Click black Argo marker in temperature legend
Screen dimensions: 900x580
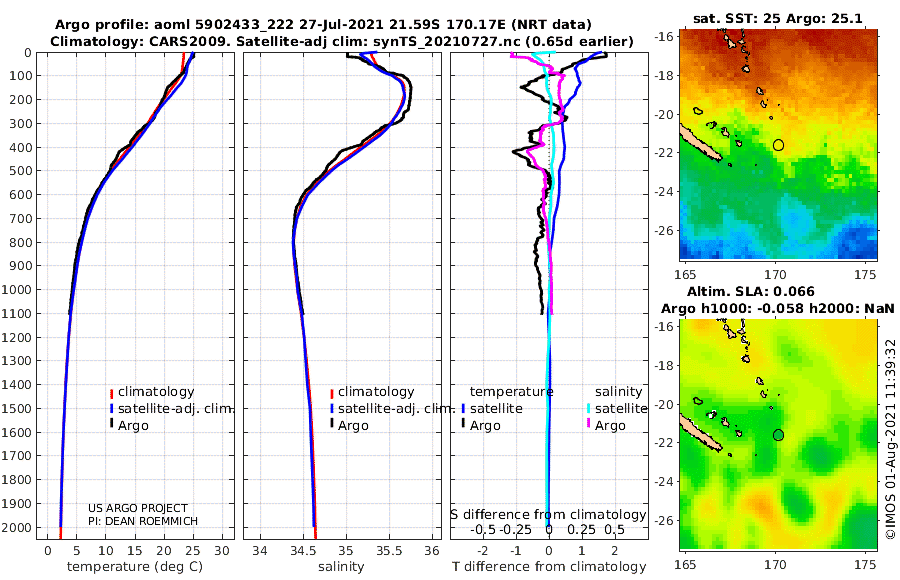point(111,424)
